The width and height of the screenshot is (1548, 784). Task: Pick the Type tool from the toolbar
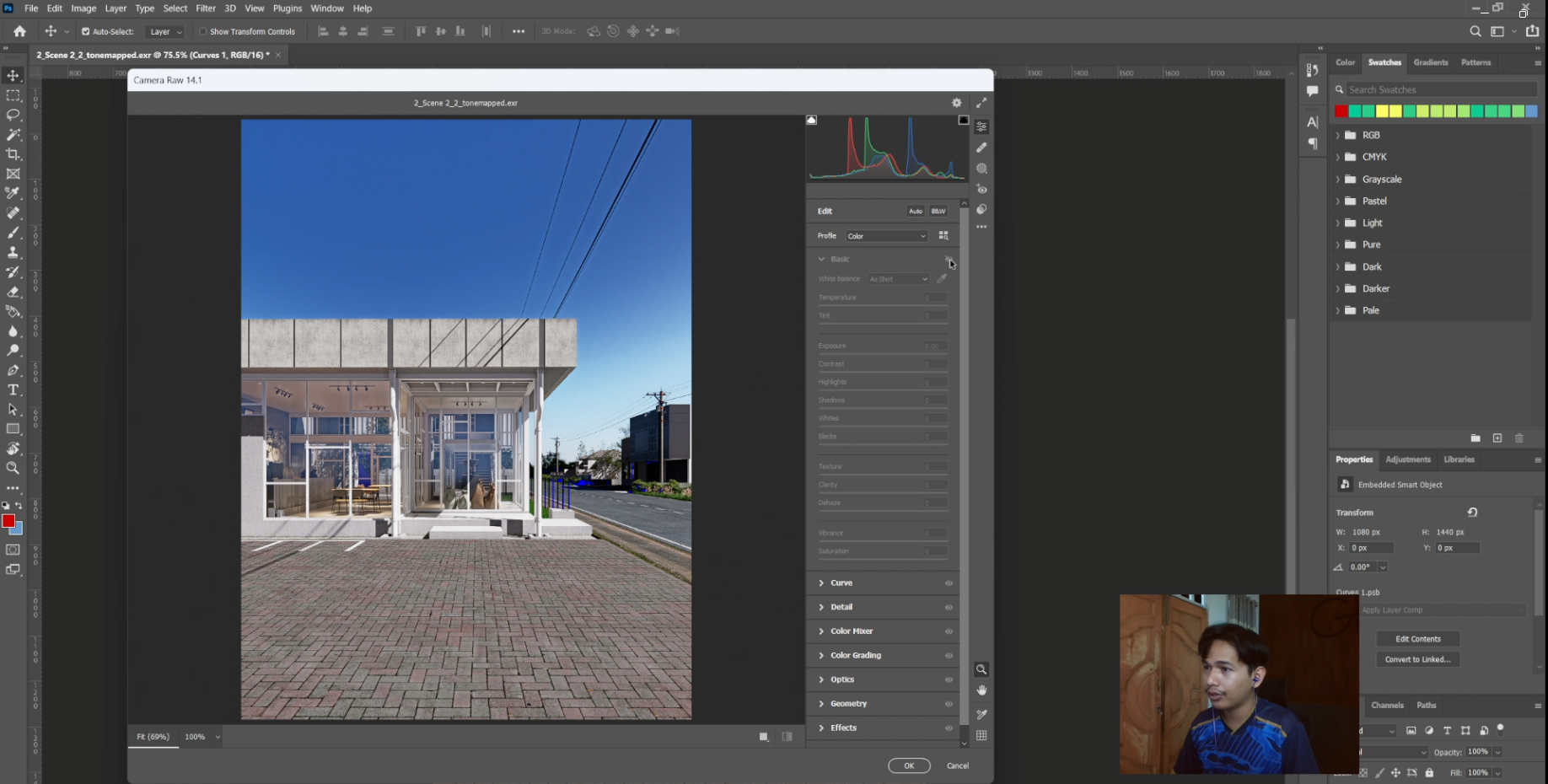(13, 389)
